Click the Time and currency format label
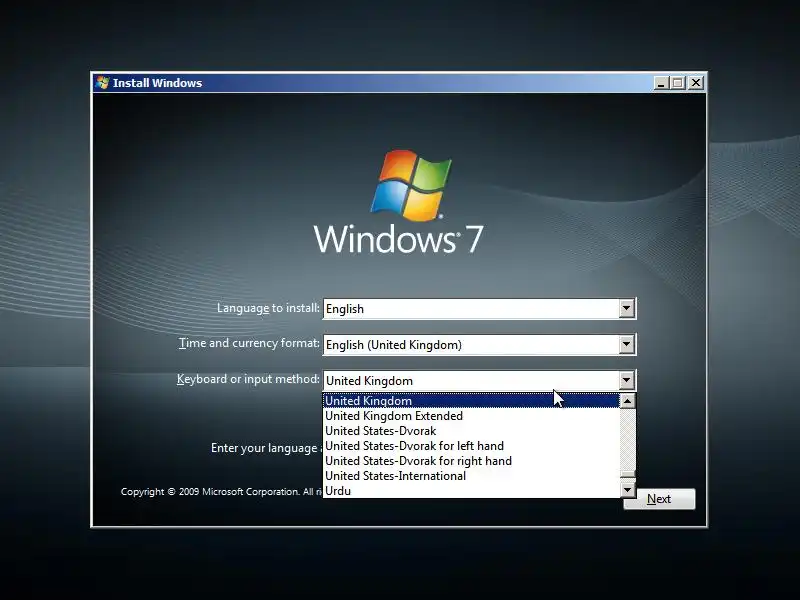This screenshot has height=600, width=800. pos(249,343)
